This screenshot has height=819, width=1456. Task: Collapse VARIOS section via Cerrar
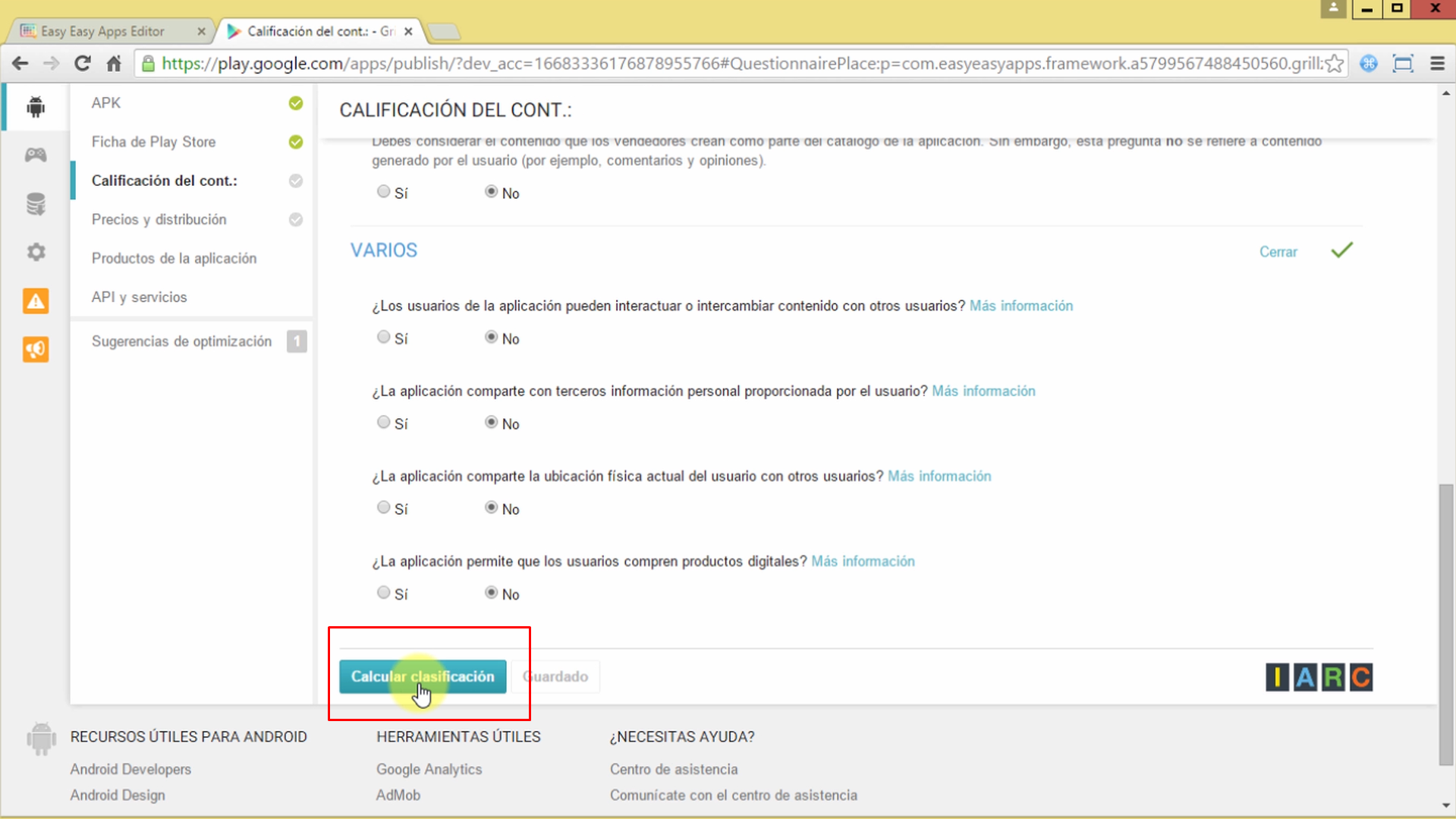[1278, 251]
